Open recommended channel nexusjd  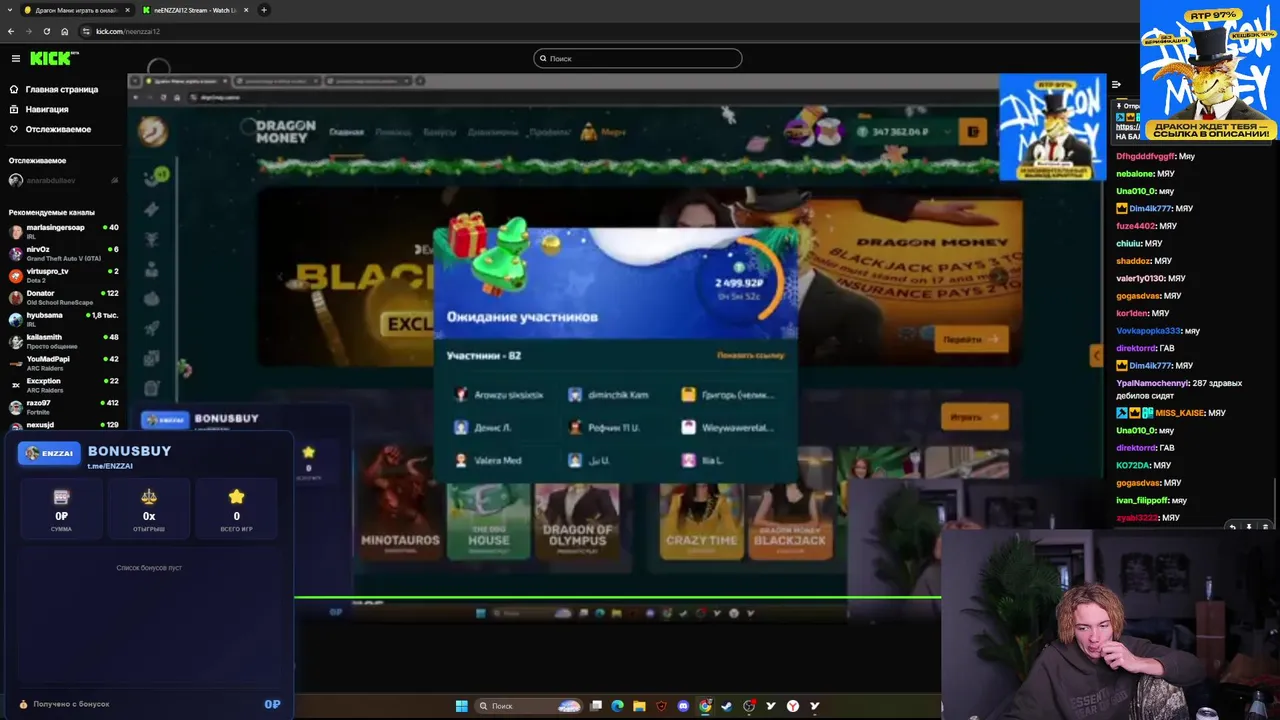(x=63, y=426)
